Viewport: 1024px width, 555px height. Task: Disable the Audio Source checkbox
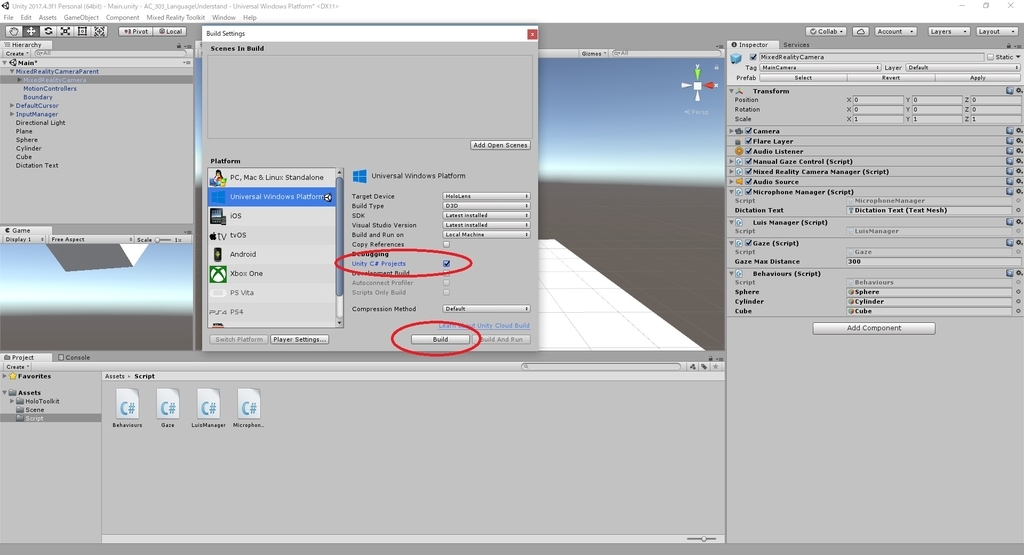pos(749,182)
